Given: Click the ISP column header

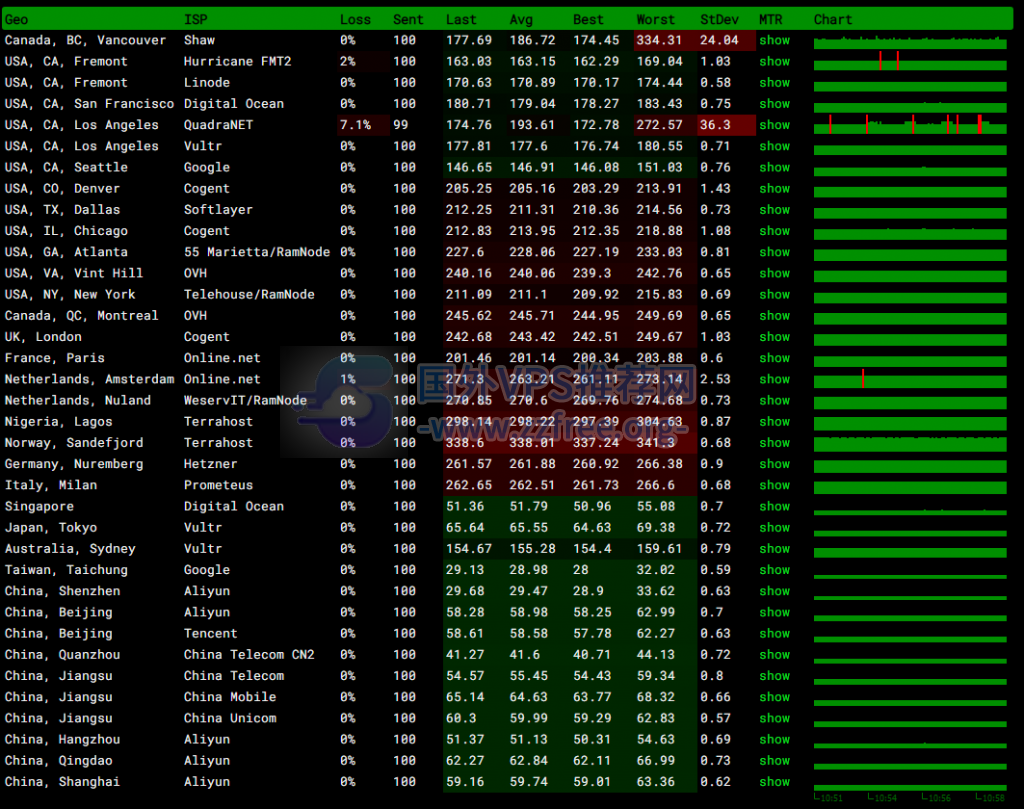Looking at the screenshot, I should pos(195,20).
